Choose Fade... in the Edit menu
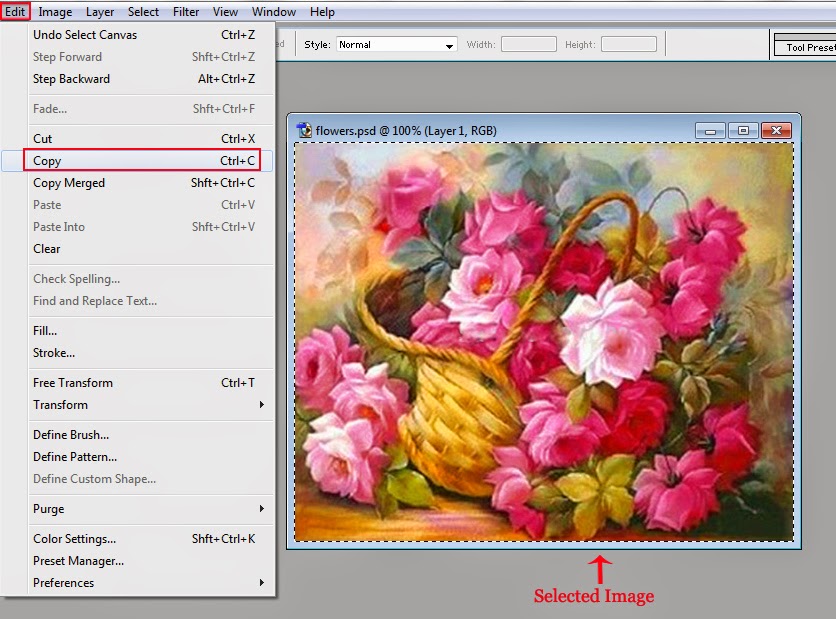836x619 pixels. pyautogui.click(x=143, y=109)
